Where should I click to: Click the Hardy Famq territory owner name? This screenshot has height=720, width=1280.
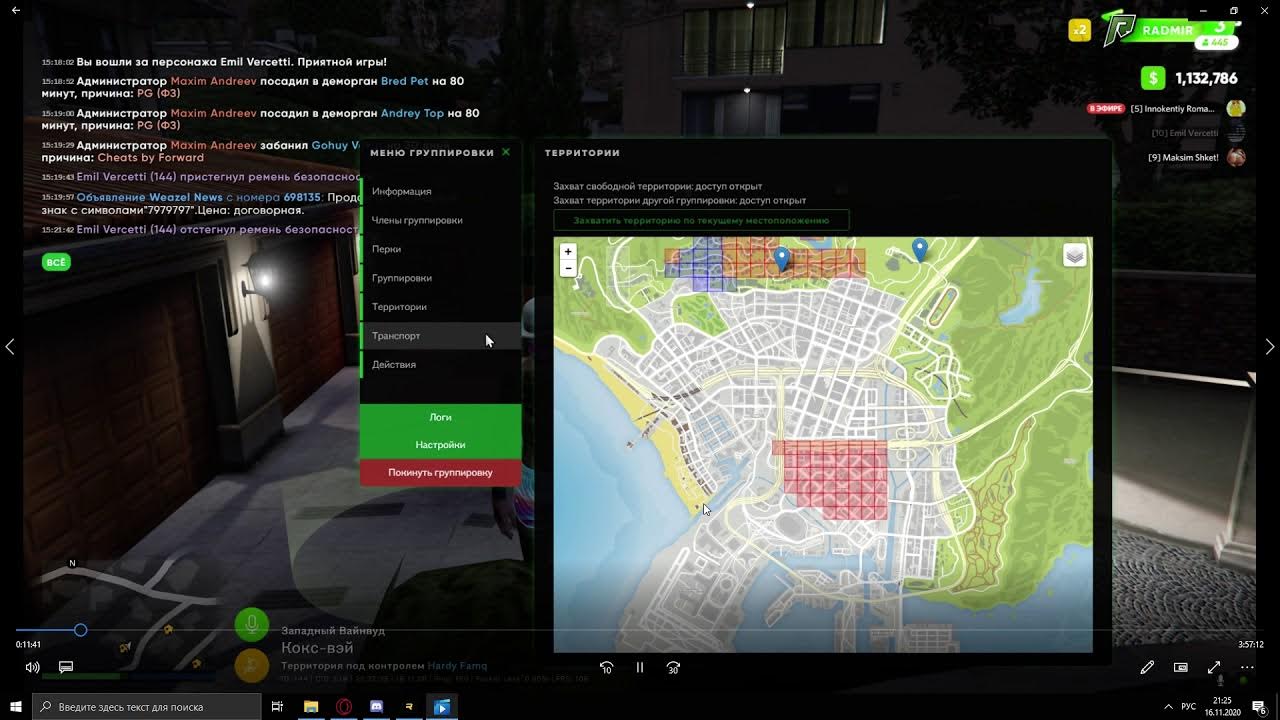pyautogui.click(x=457, y=666)
